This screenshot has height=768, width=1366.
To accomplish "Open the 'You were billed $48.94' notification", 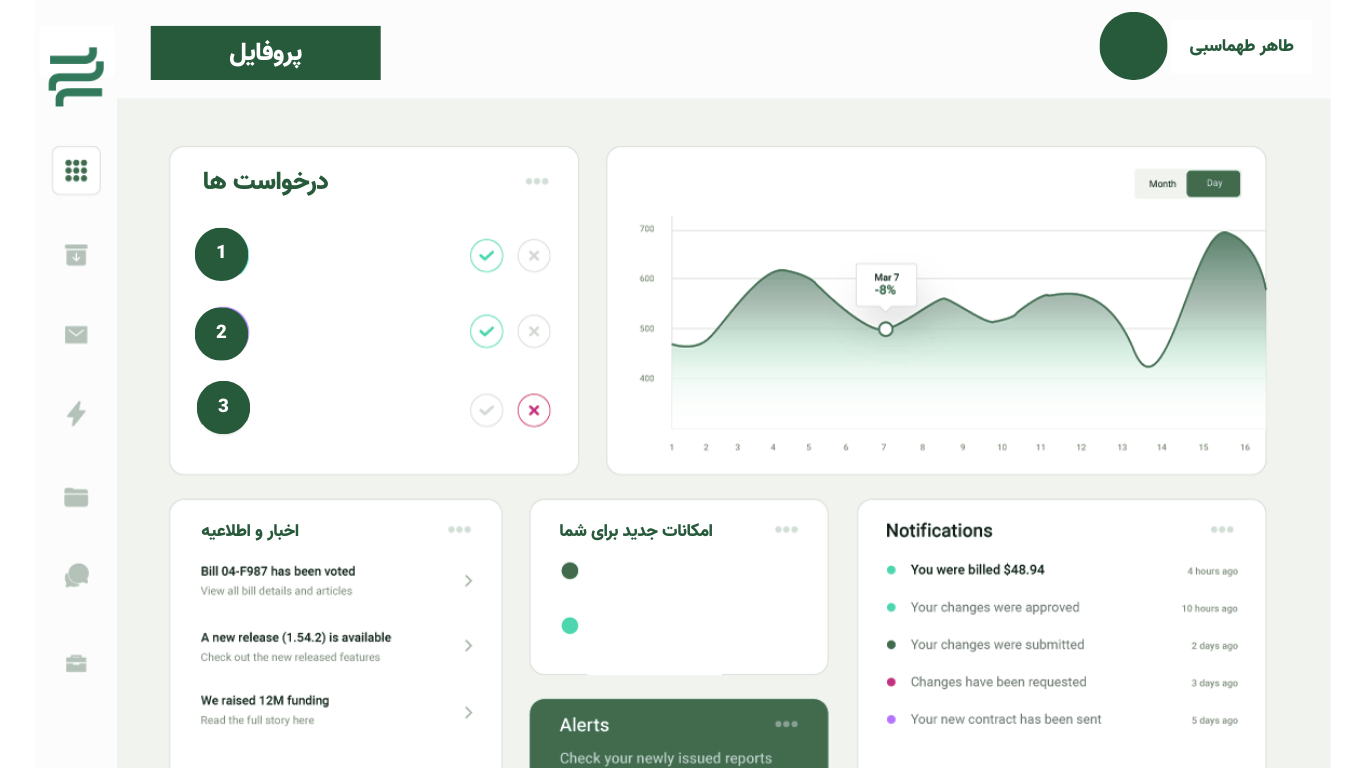I will pos(977,570).
